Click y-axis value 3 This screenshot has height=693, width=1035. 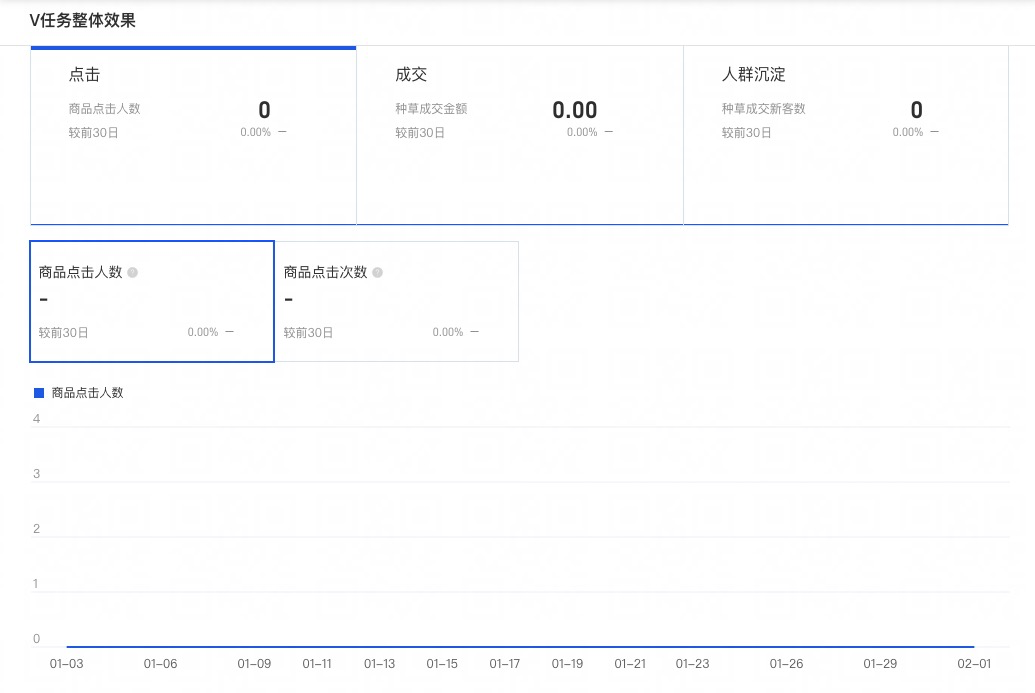coord(36,474)
